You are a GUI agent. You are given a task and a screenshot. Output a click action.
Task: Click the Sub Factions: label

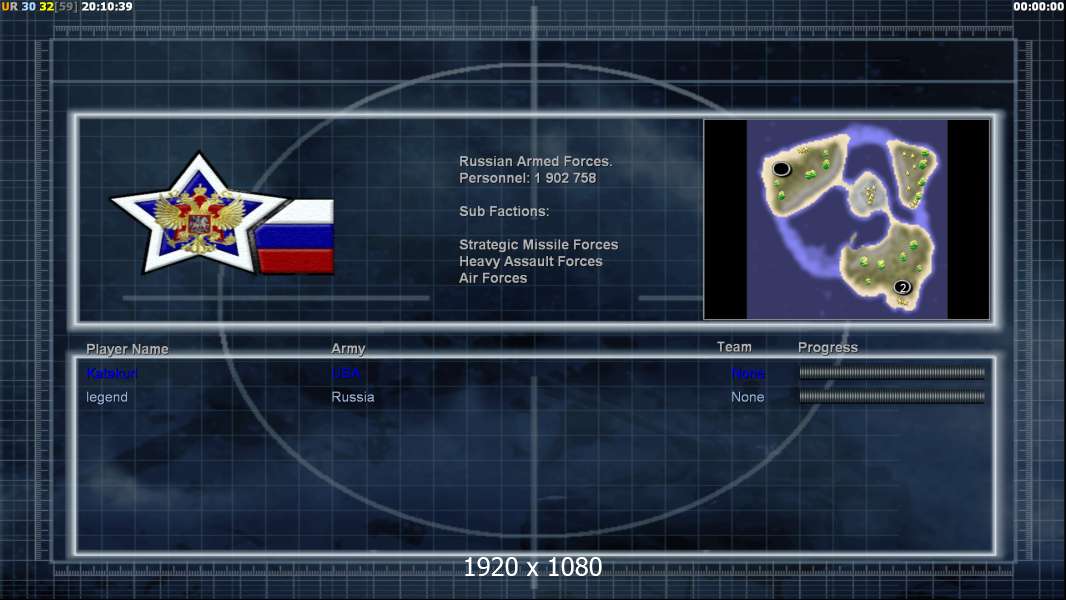(504, 211)
